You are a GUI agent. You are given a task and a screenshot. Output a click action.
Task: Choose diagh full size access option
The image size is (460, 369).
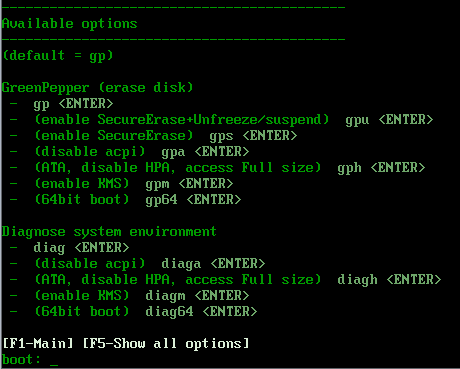(x=238, y=280)
